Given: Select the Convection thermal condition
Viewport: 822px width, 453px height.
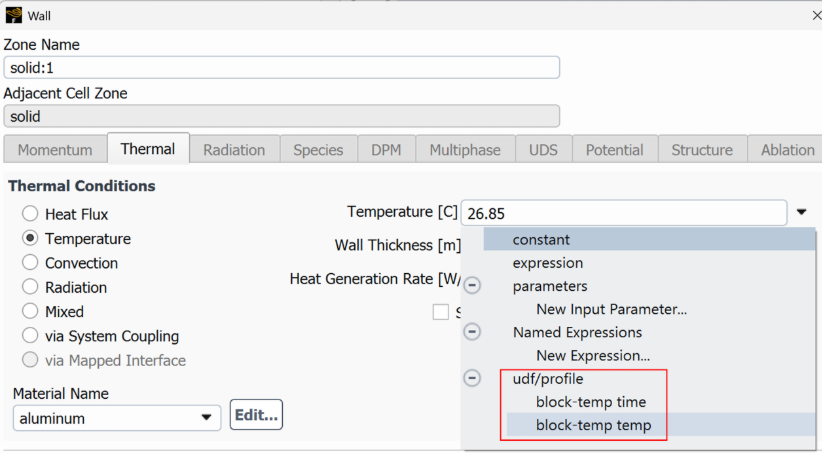Looking at the screenshot, I should tap(30, 263).
